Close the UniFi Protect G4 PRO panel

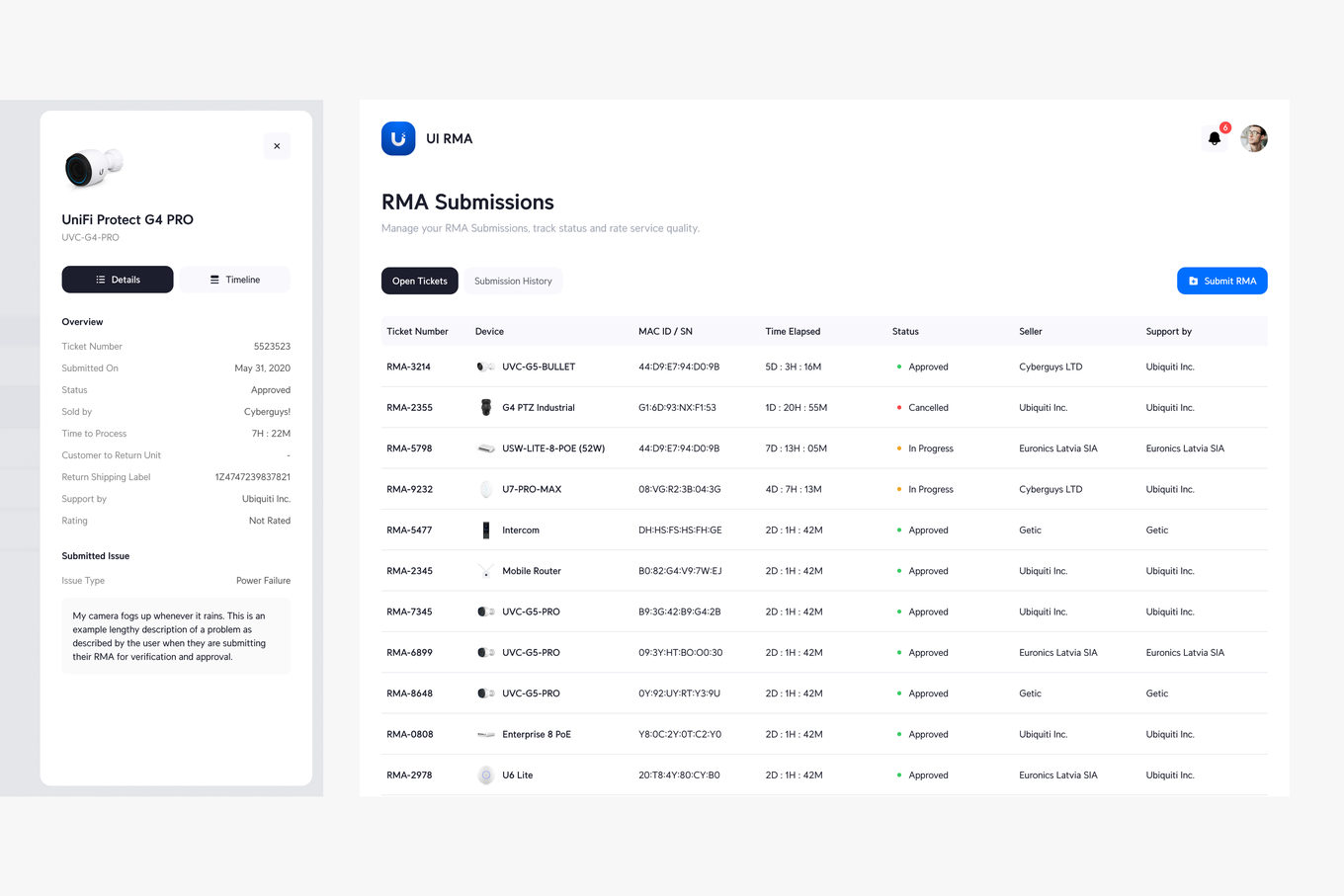(277, 146)
